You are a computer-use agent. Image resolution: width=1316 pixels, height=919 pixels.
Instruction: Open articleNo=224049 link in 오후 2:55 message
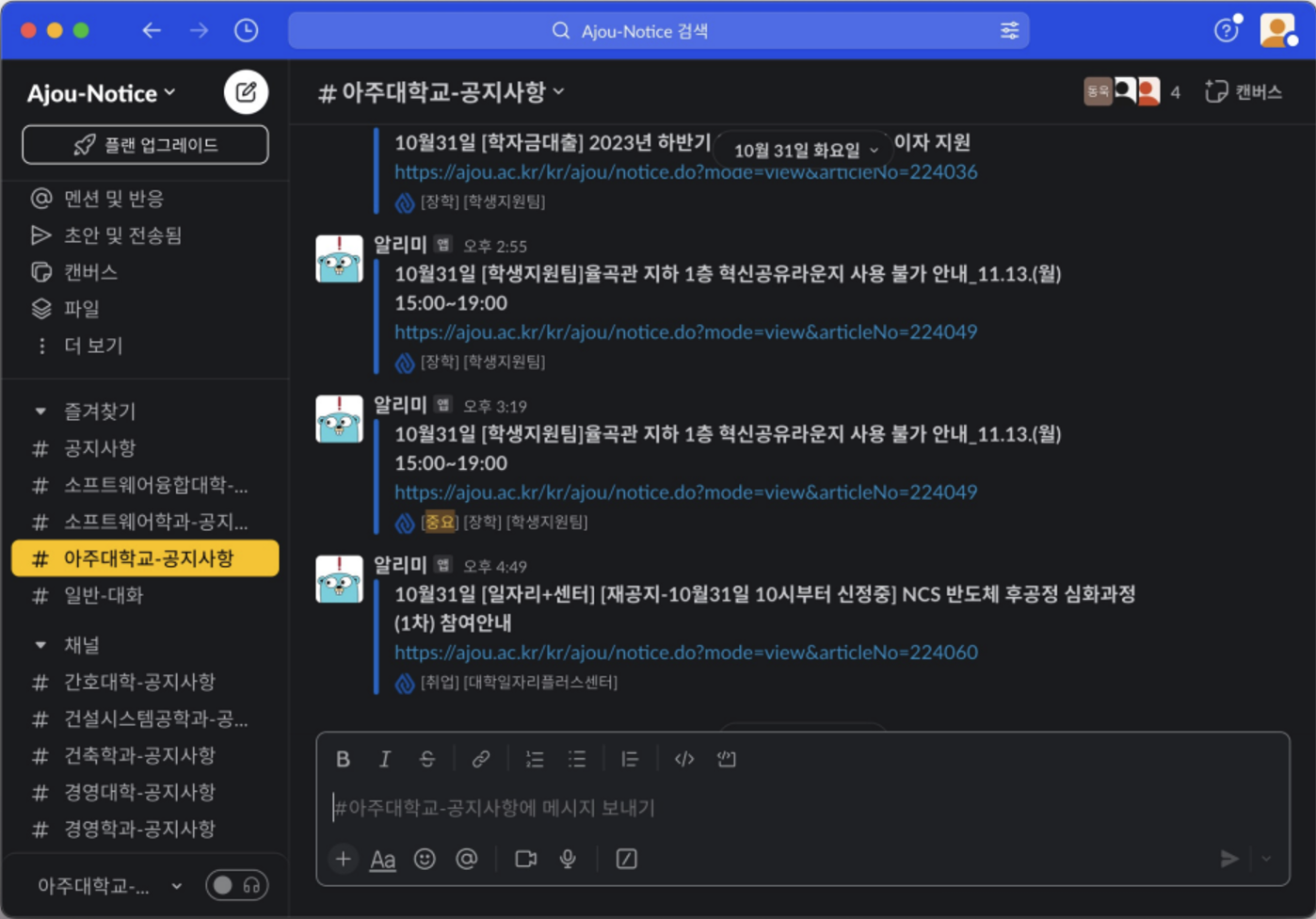(x=685, y=332)
